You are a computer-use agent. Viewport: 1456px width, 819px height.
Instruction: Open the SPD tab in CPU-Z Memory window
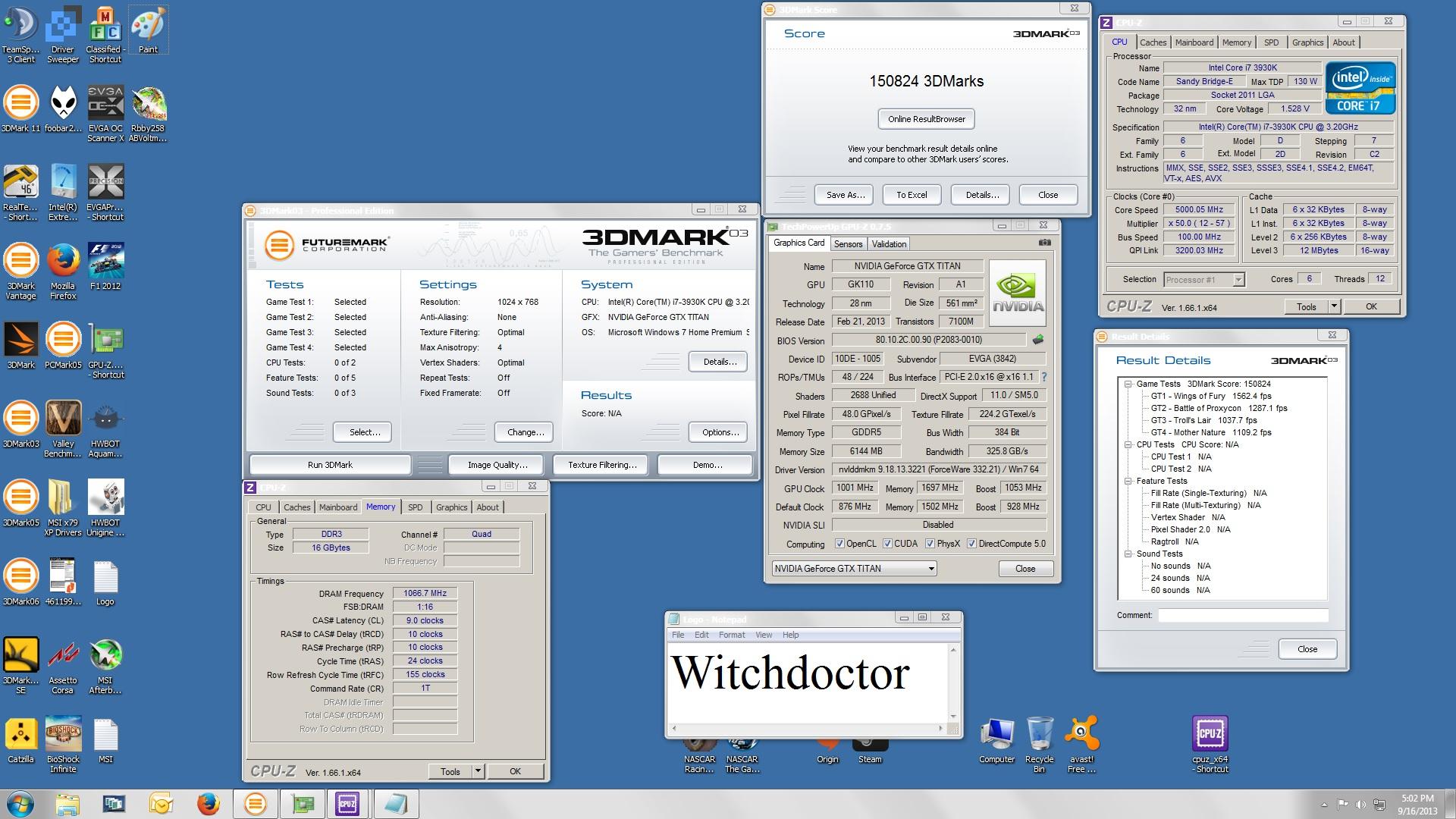[x=415, y=507]
